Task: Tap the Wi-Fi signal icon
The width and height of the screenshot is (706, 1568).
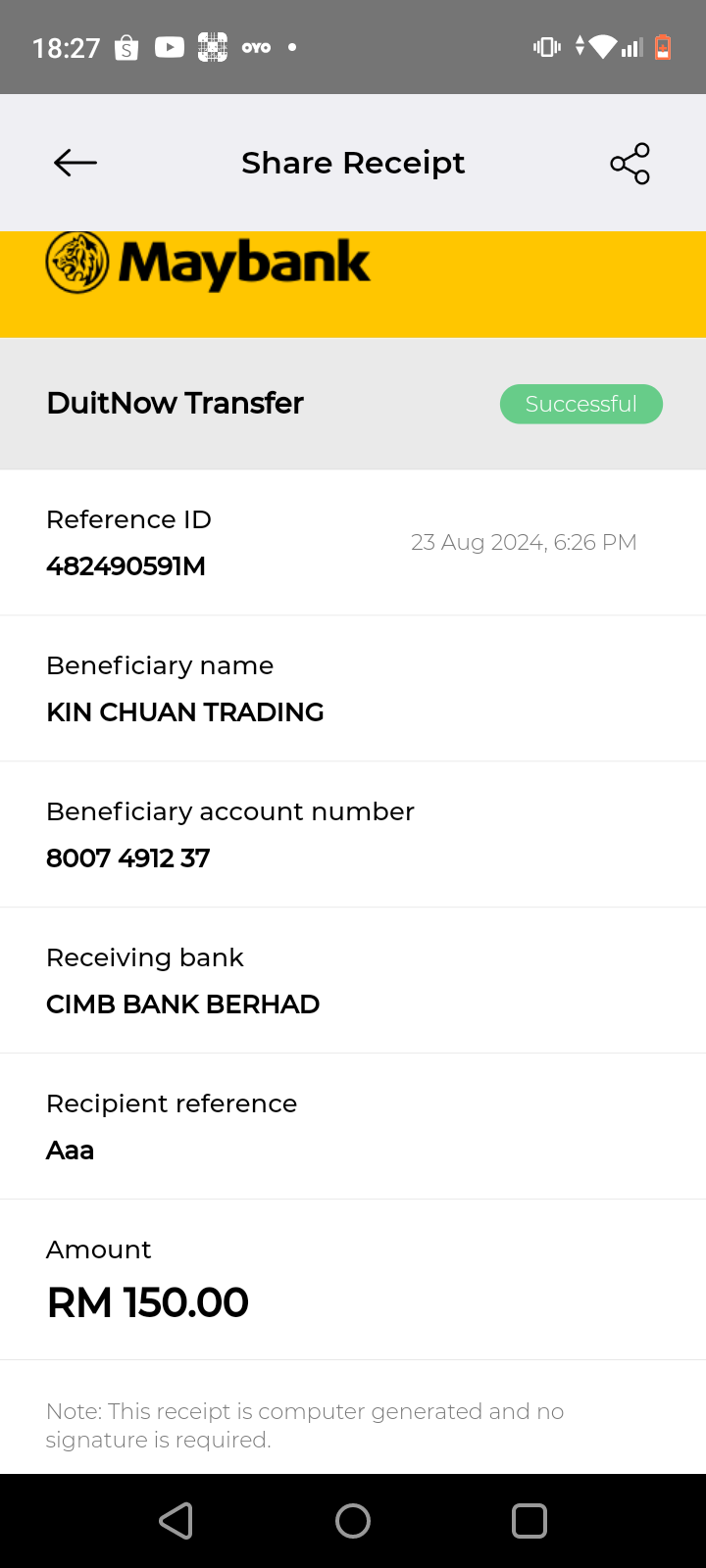Action: [603, 47]
